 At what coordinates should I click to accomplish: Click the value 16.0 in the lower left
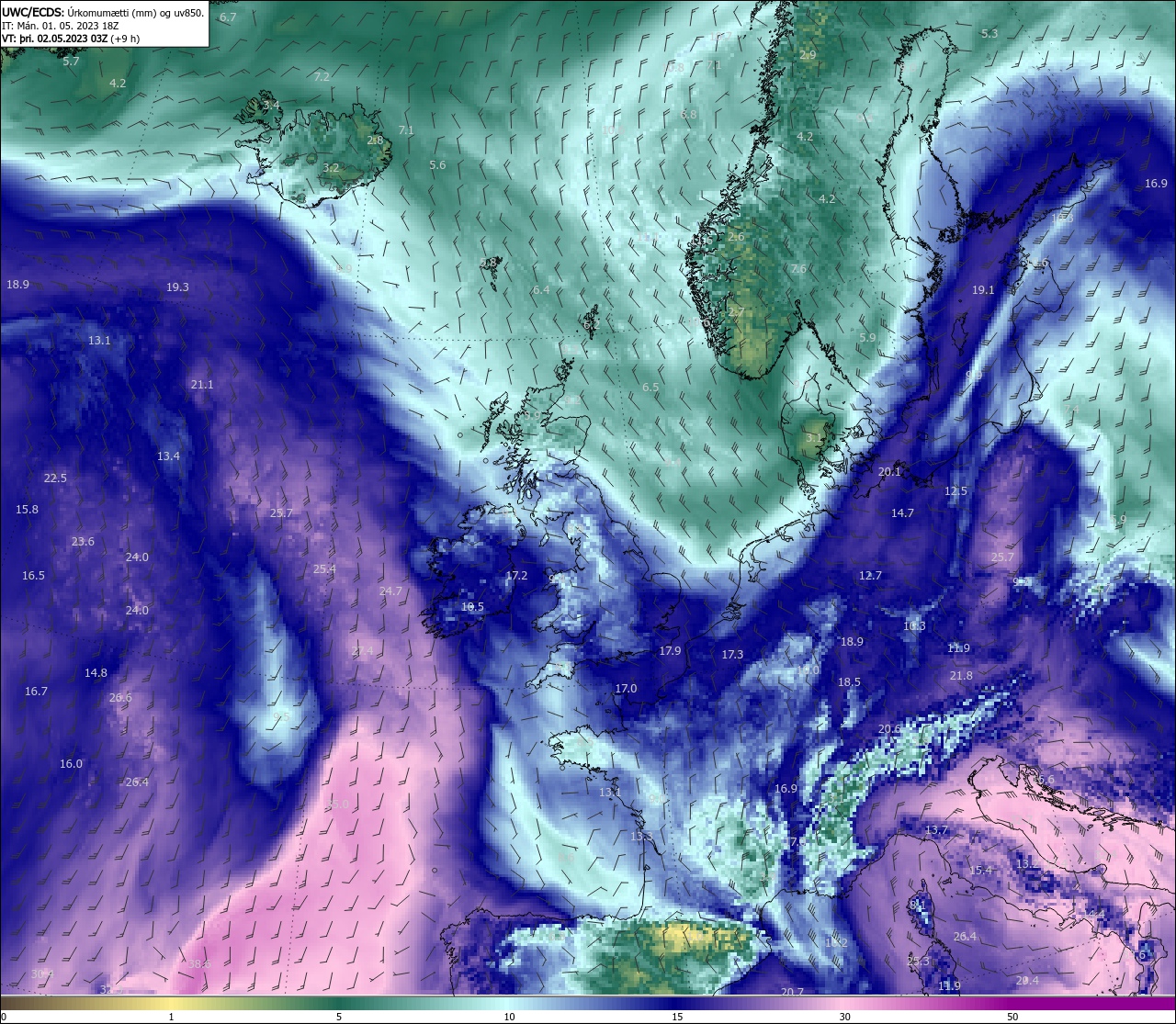point(71,764)
